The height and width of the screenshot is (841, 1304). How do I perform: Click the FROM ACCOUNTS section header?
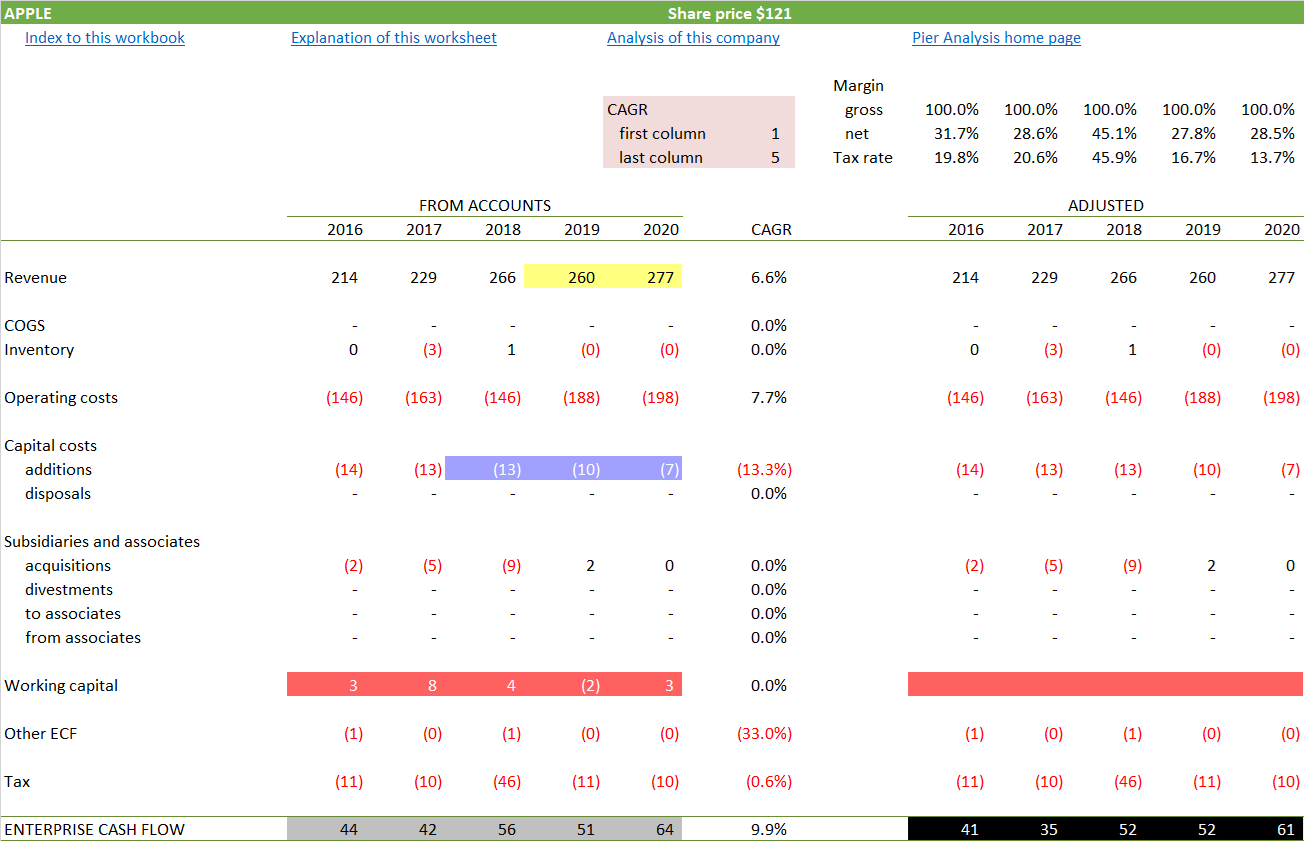[485, 206]
